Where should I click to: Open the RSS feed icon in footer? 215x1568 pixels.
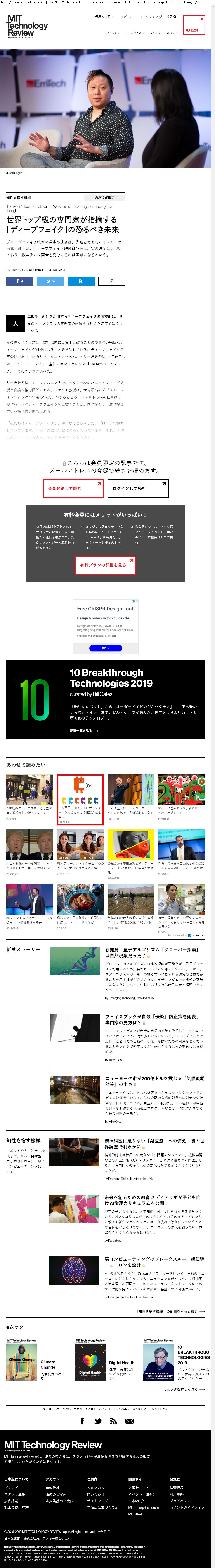113,1421
